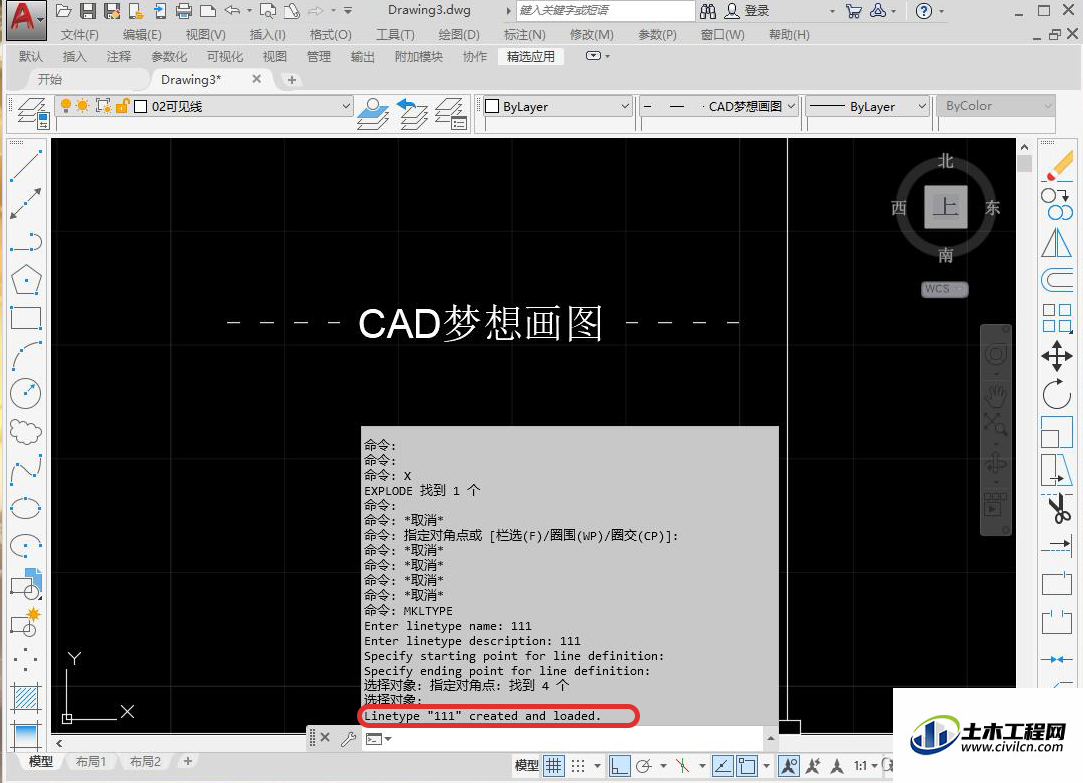Close the Drawing3* file tab
The image size is (1083, 783).
(256, 79)
